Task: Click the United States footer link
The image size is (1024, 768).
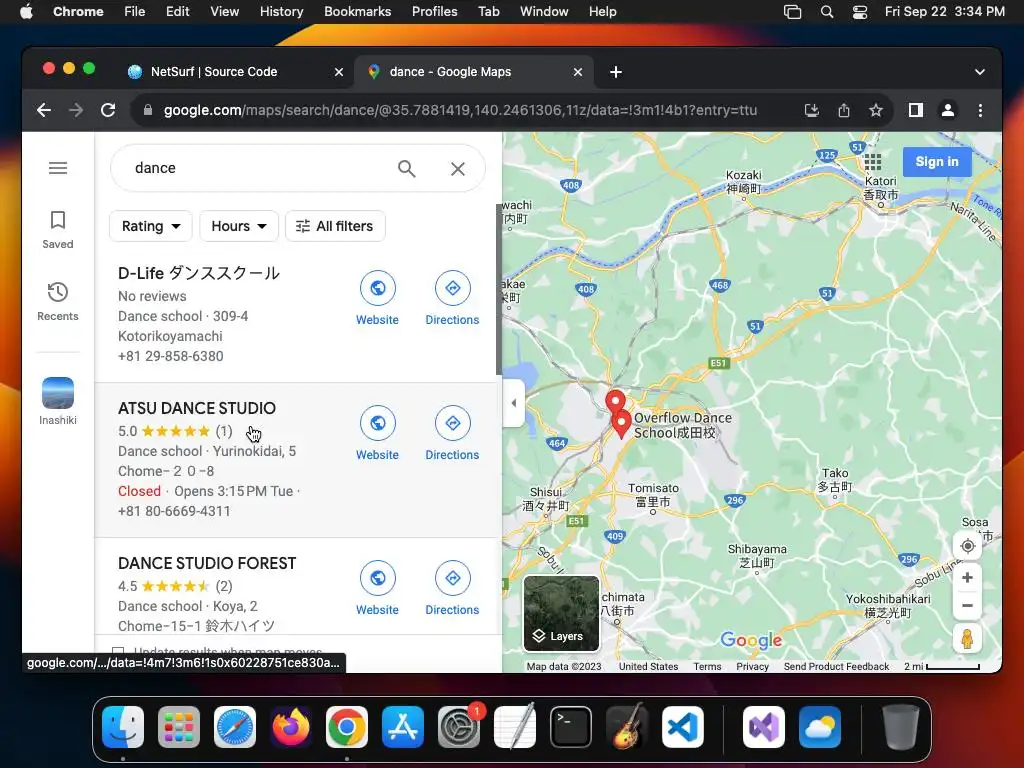Action: click(648, 666)
